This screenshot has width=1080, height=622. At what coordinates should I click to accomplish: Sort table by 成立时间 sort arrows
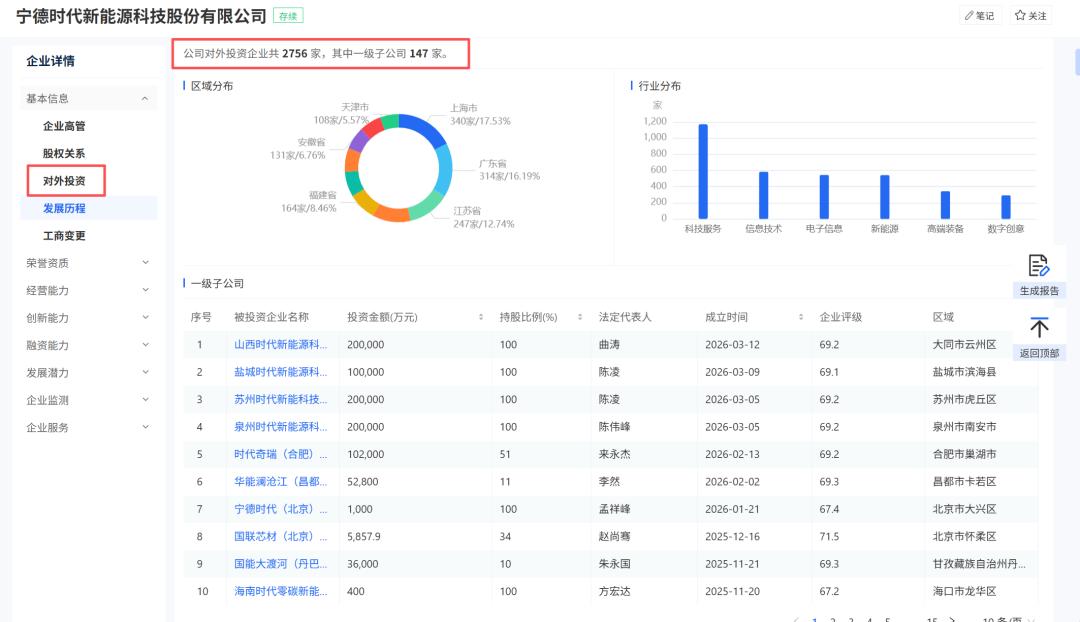pyautogui.click(x=800, y=317)
